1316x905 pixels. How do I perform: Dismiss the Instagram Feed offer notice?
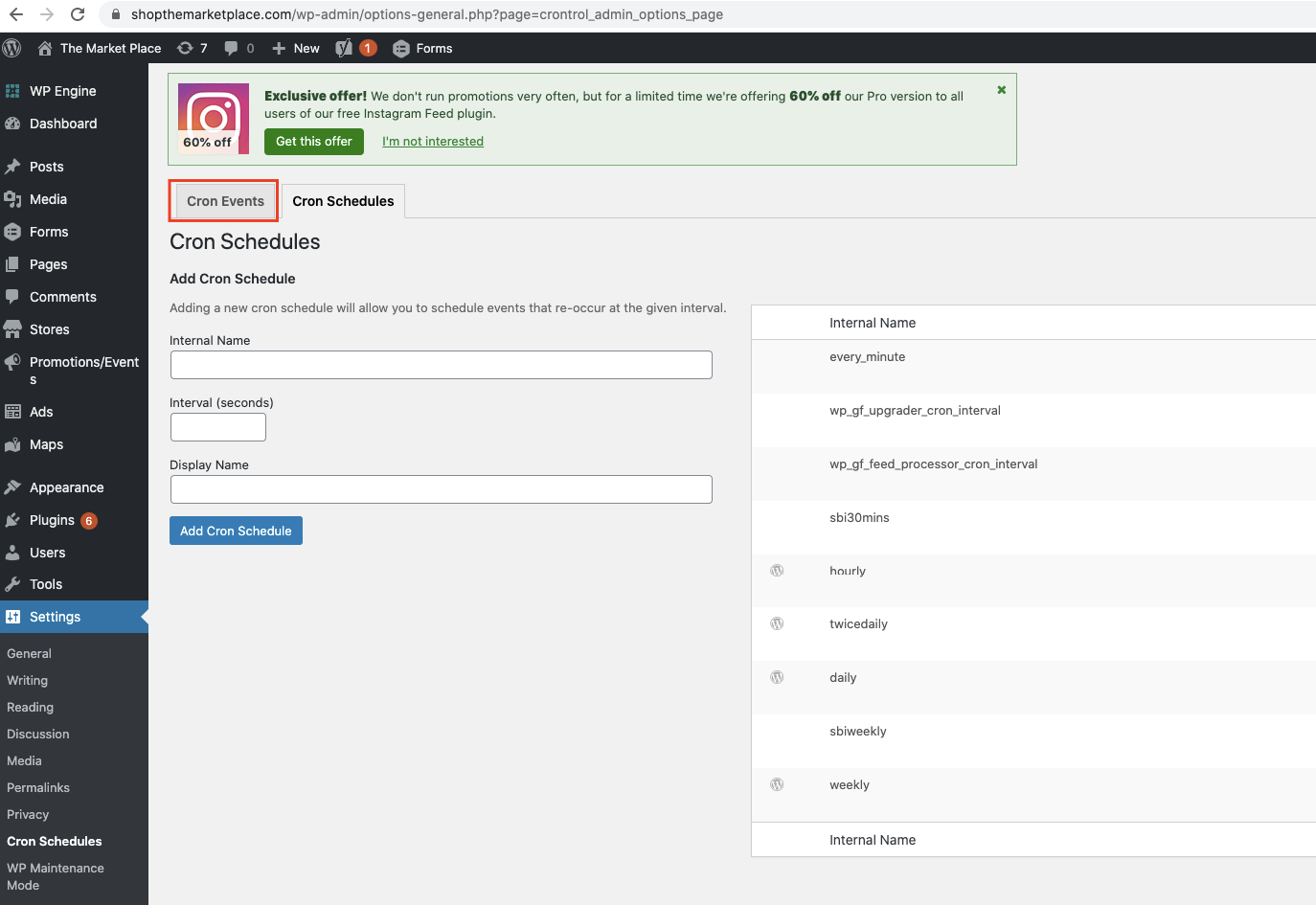click(1001, 90)
